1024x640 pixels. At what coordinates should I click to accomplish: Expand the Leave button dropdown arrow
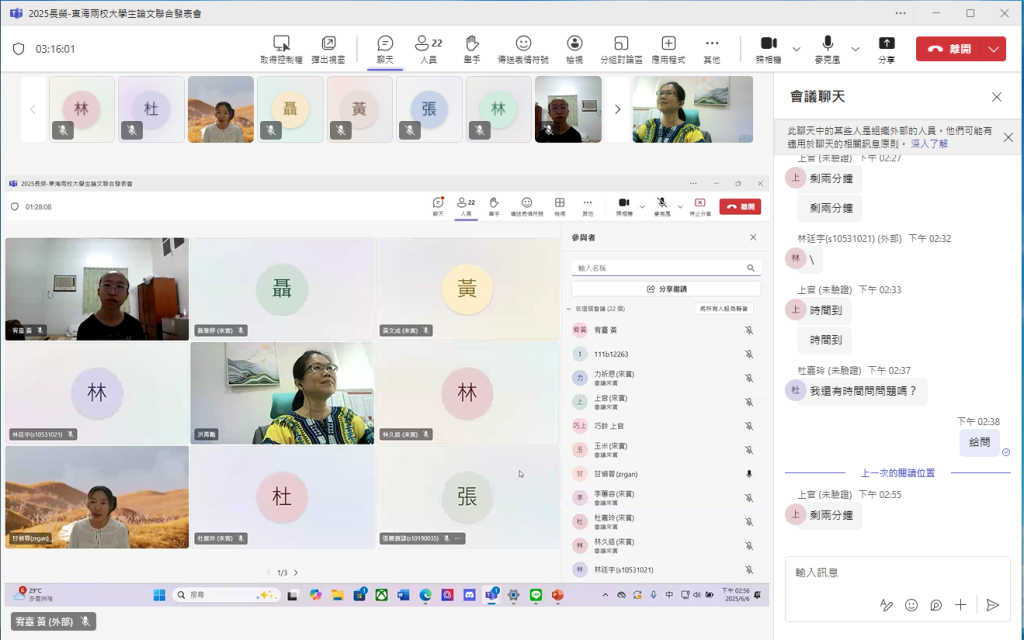994,49
